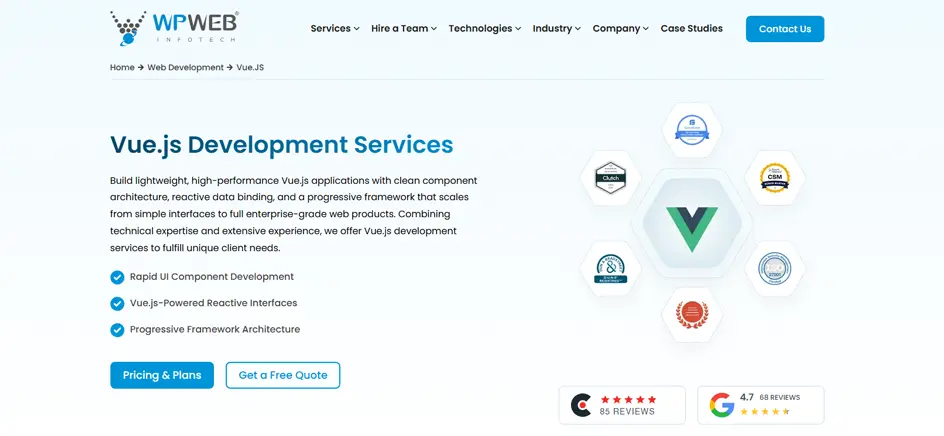Select the Web Development breadcrumb link
Screen dimensions: 944x436
click(x=185, y=67)
